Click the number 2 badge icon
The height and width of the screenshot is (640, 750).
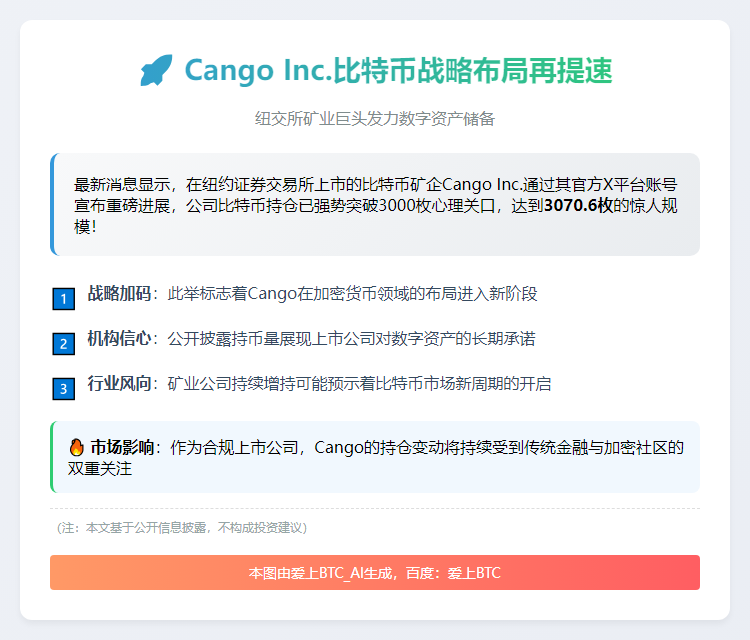point(64,344)
